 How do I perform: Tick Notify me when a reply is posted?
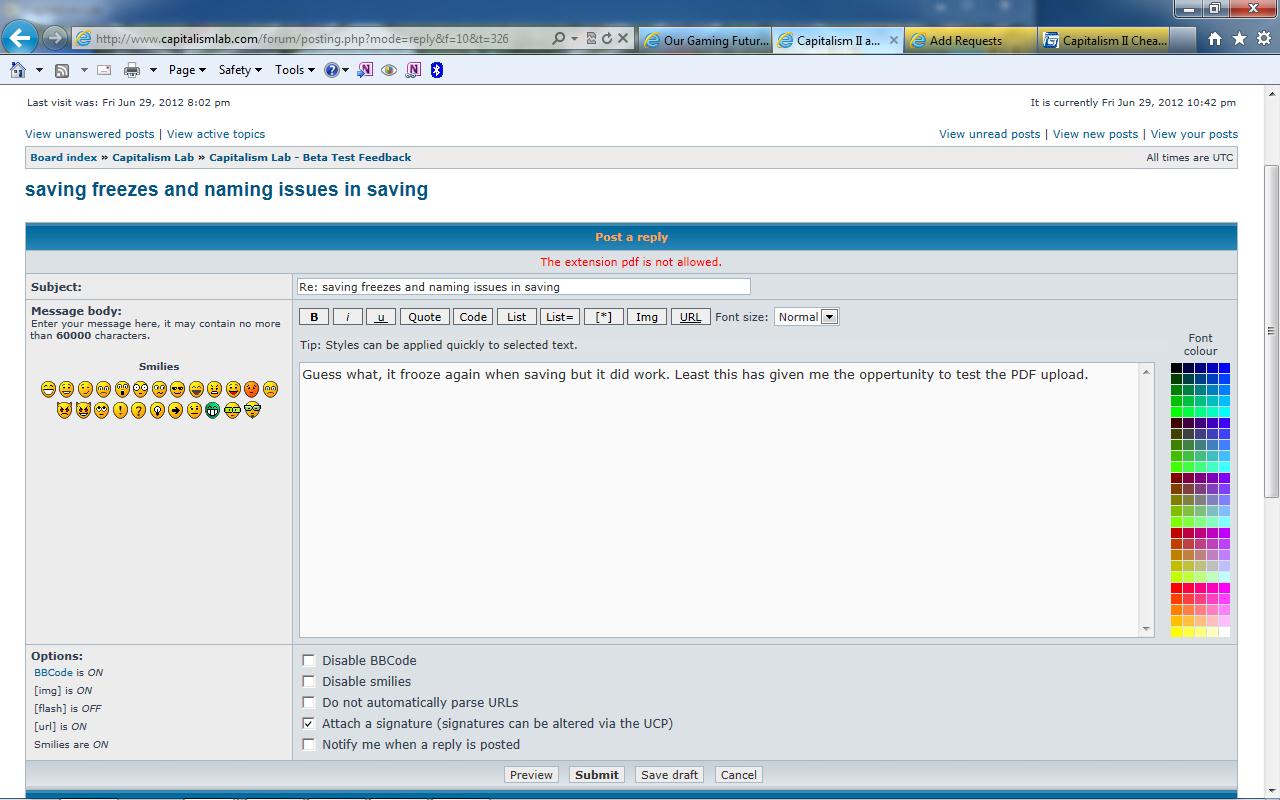309,744
